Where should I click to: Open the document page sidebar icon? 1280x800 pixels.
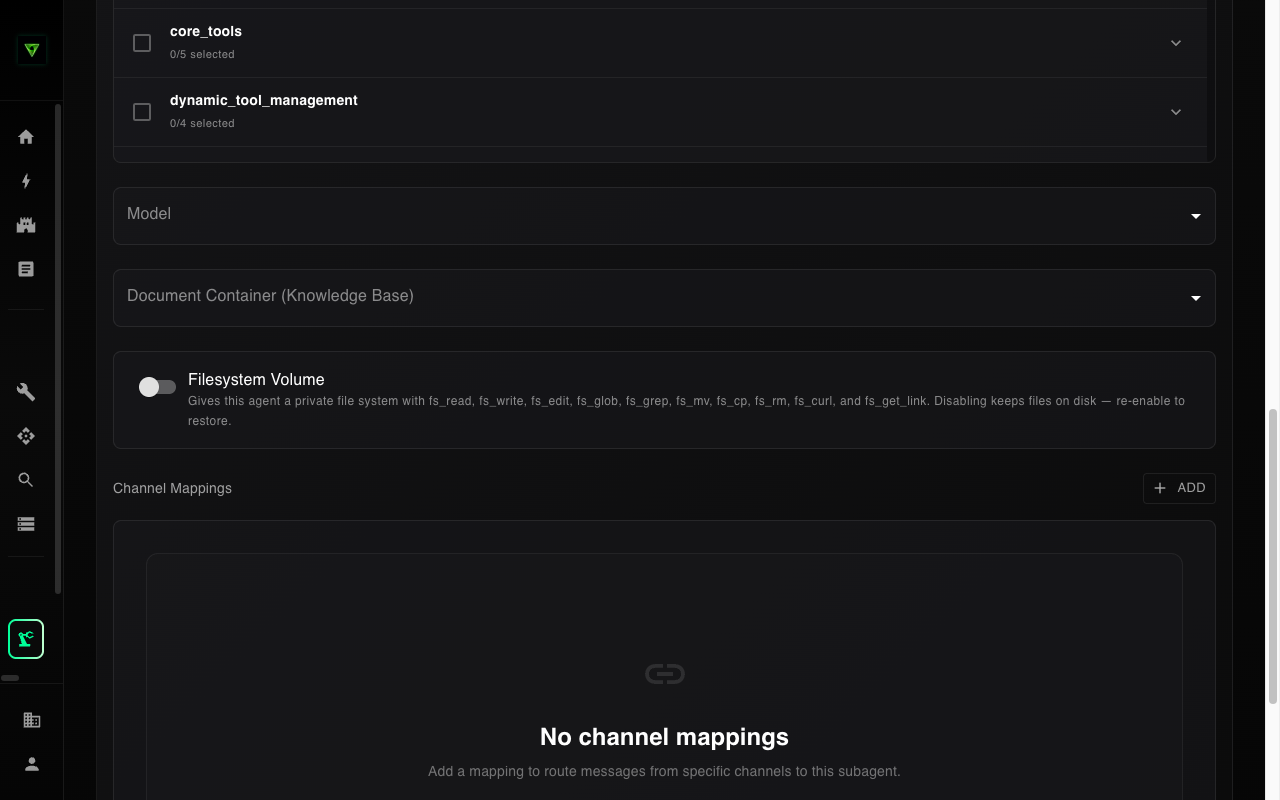coord(26,269)
